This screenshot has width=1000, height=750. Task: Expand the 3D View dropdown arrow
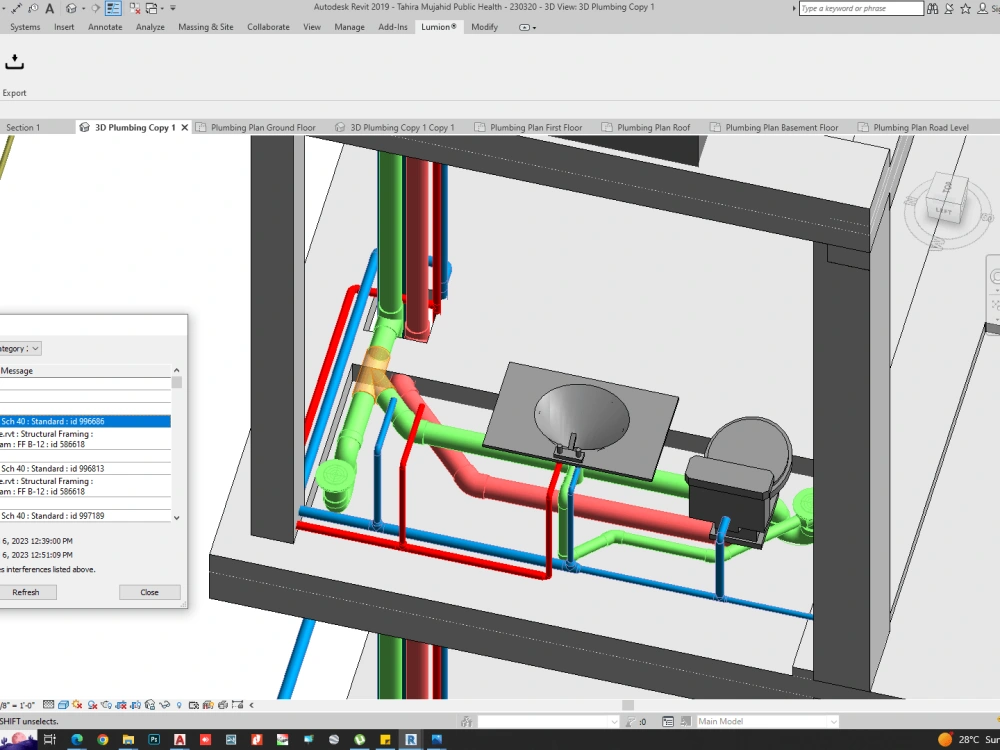click(x=84, y=9)
